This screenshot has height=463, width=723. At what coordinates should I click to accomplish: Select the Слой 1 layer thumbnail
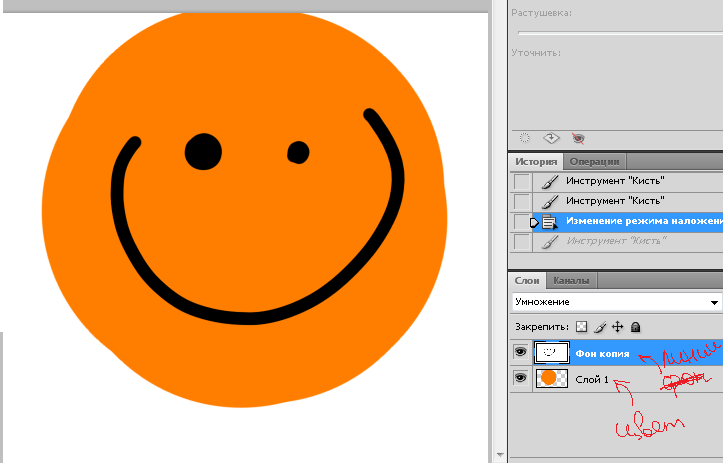pyautogui.click(x=552, y=378)
